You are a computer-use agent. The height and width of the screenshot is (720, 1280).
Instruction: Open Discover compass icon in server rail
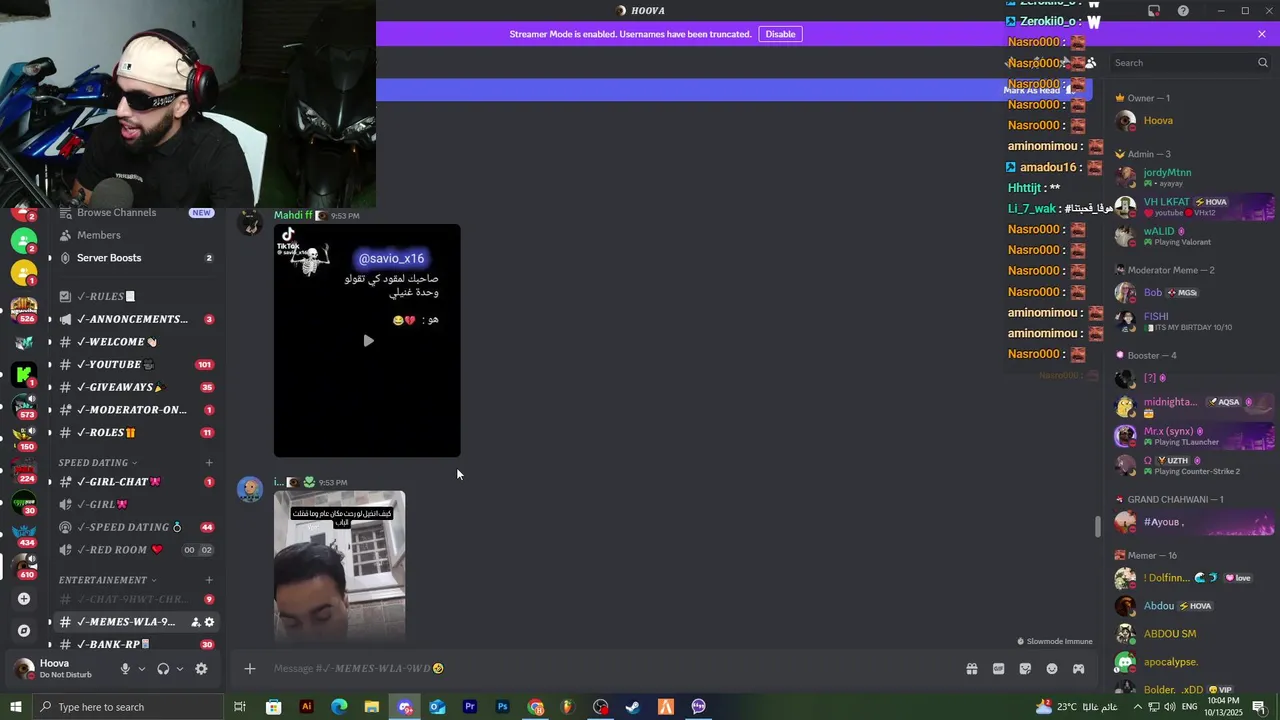[x=24, y=631]
